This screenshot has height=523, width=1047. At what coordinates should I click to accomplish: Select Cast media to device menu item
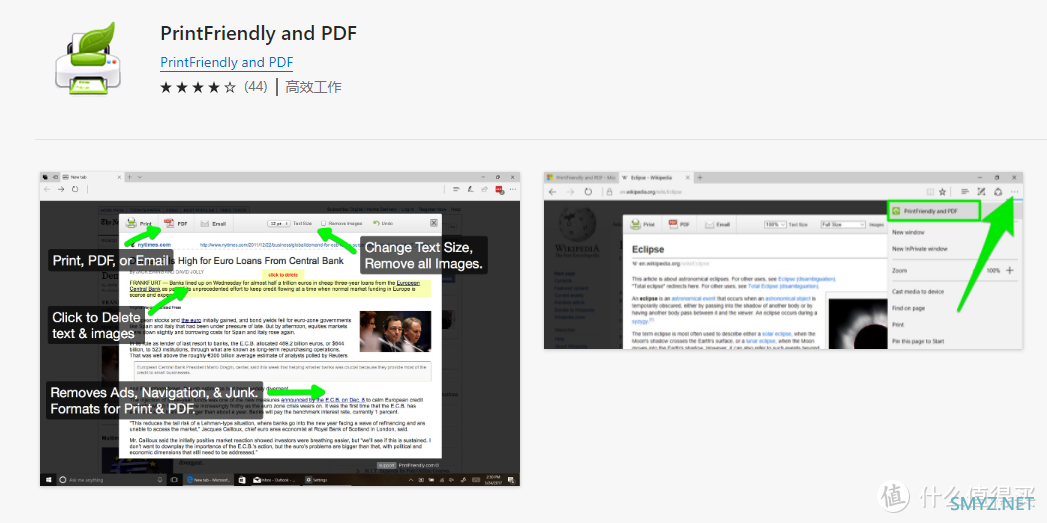918,292
